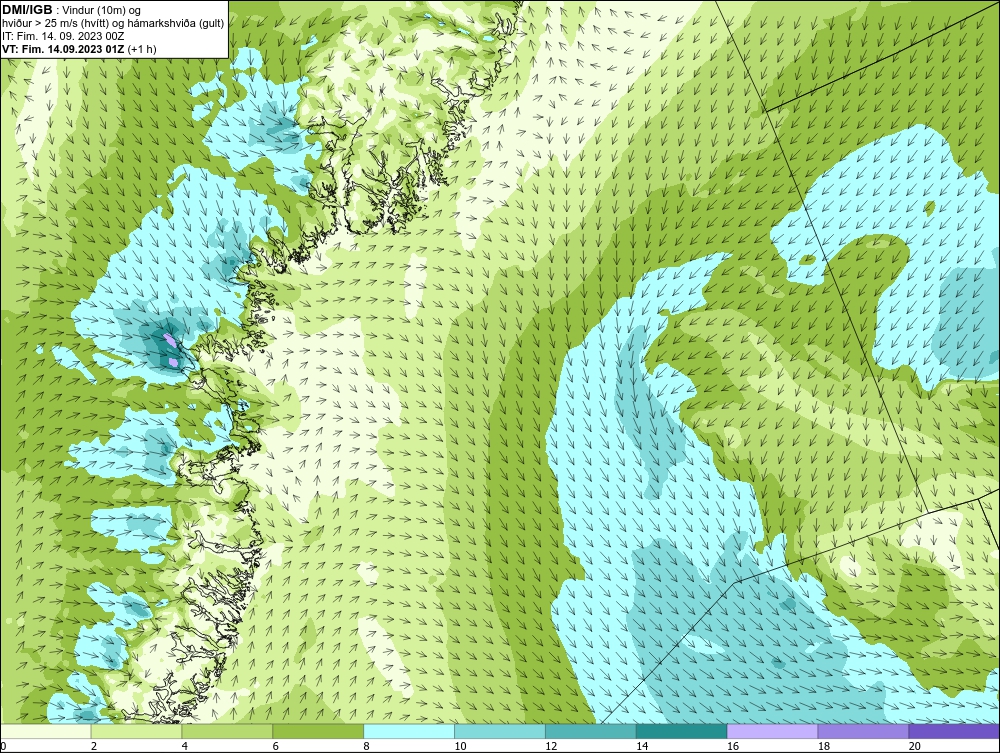The height and width of the screenshot is (753, 1000).
Task: Click the 14-16 m/s dark teal swatch
Action: (x=682, y=731)
